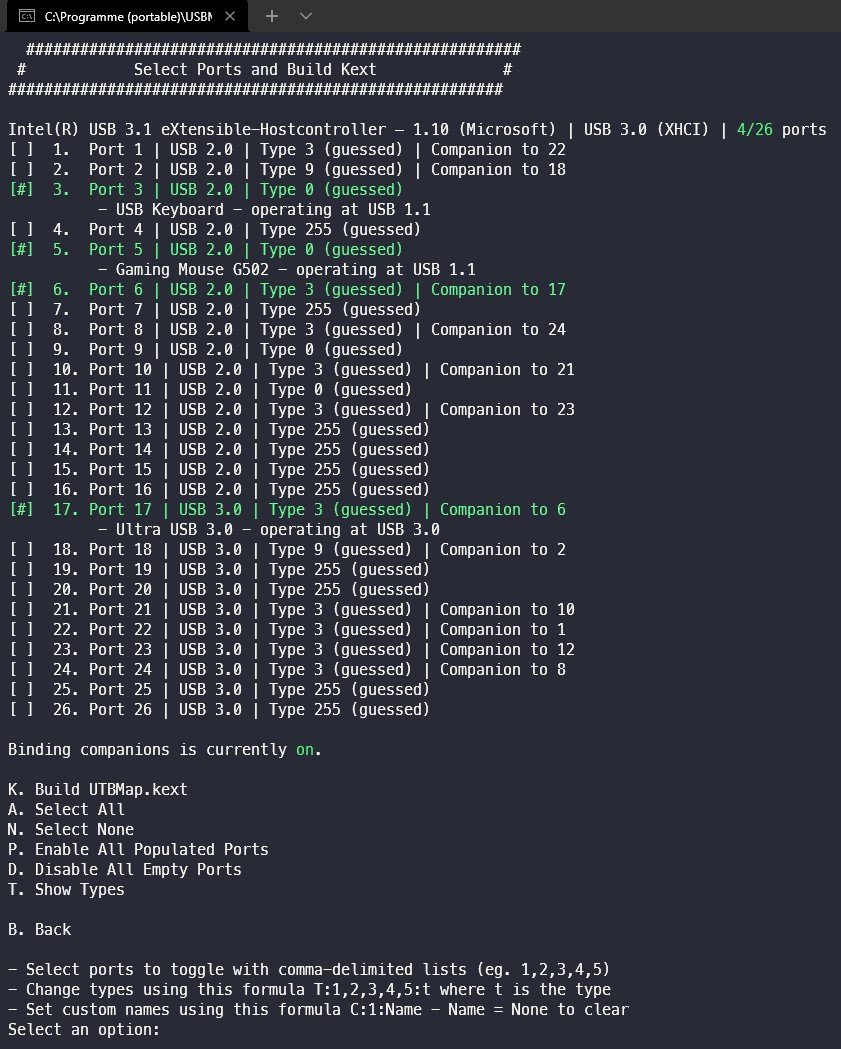This screenshot has height=1049, width=841.
Task: Click the Ultra USB 3.0 device line
Action: pos(268,530)
